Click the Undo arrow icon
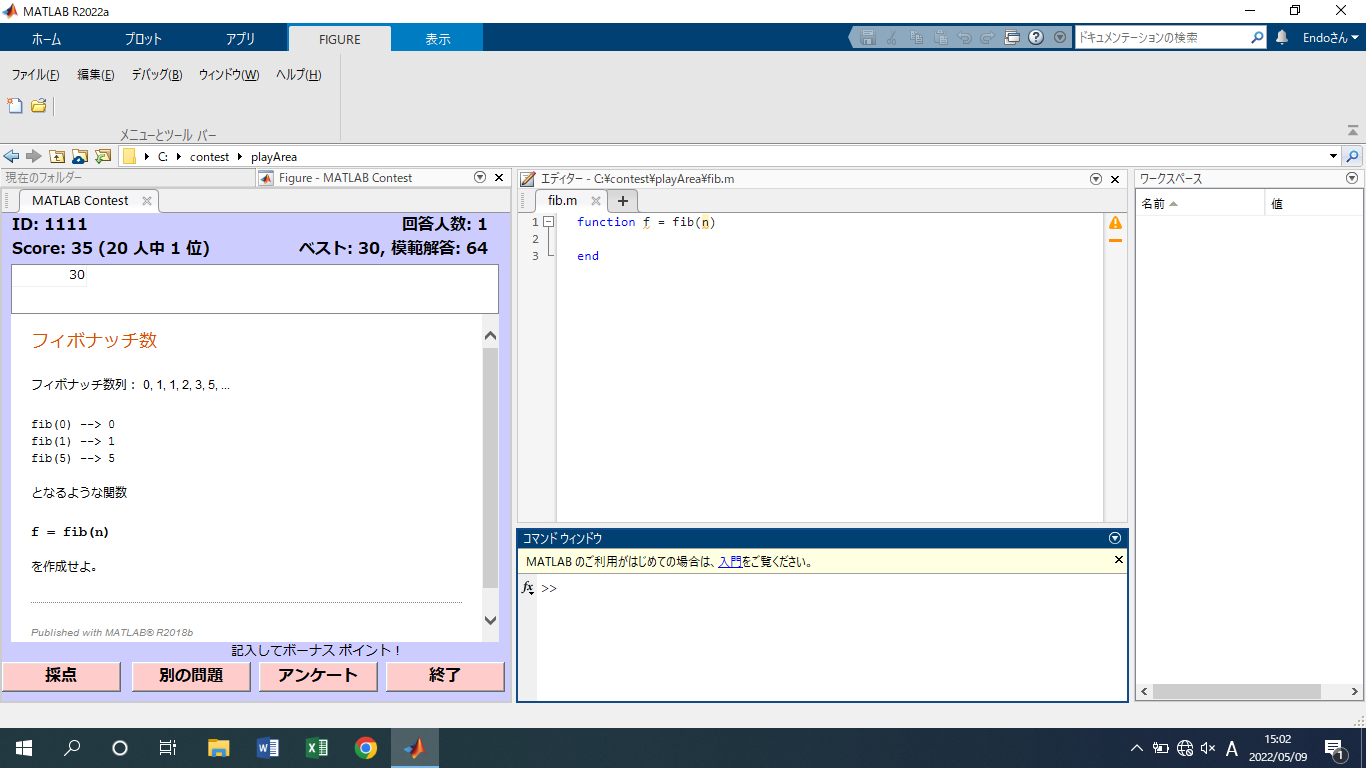This screenshot has width=1366, height=768. pos(964,38)
